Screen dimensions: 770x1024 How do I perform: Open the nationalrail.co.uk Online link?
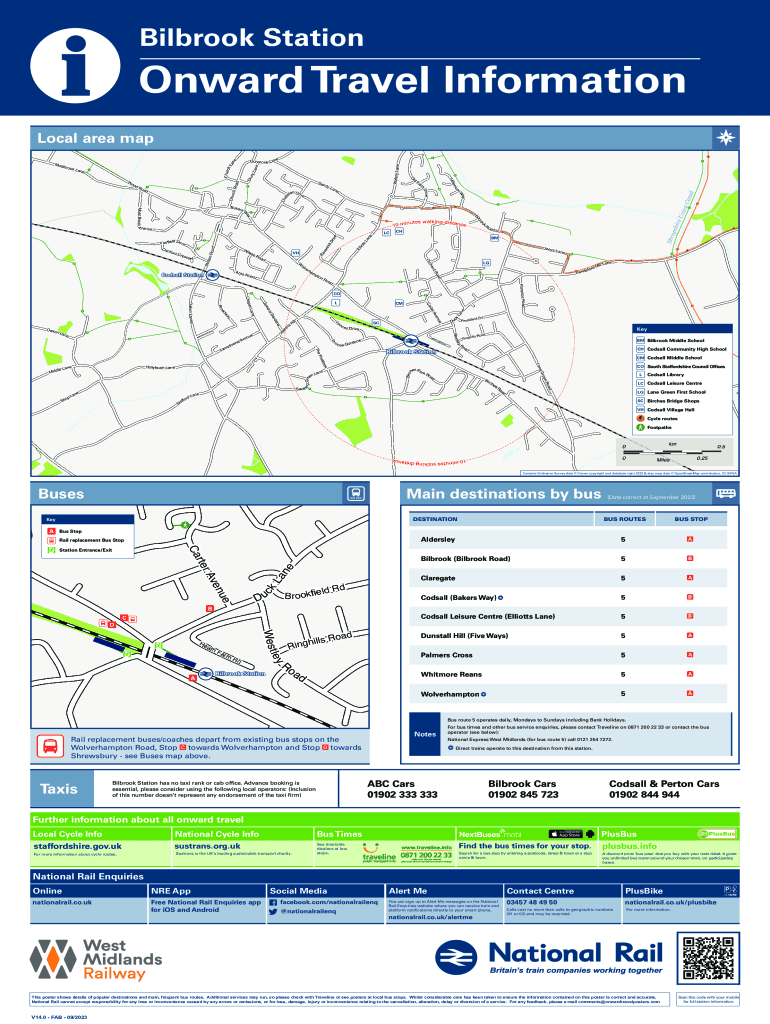62,903
